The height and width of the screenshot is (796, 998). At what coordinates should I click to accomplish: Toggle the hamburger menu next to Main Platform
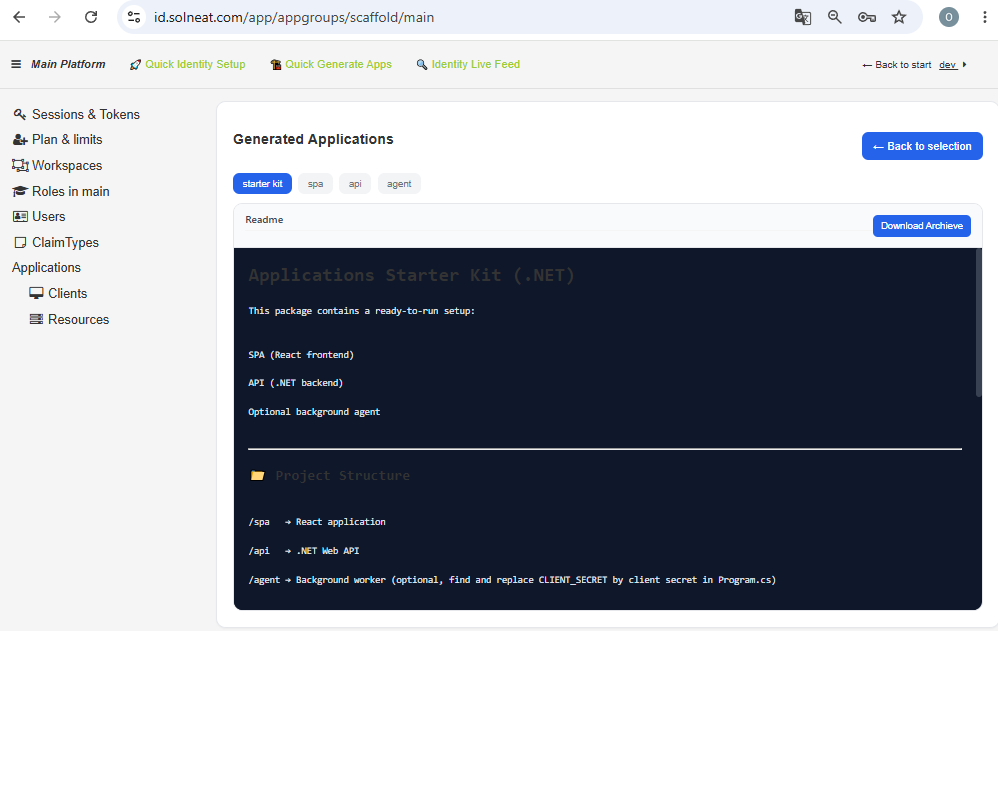point(16,64)
